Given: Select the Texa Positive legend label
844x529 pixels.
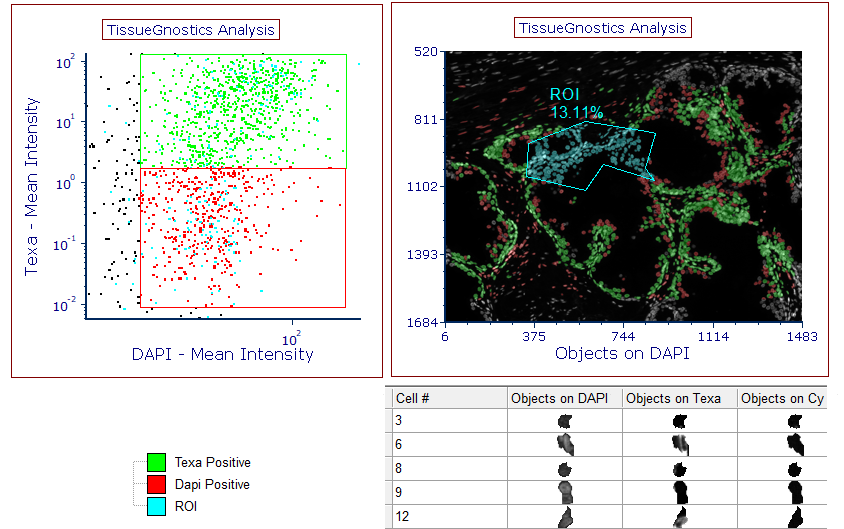Looking at the screenshot, I should (x=212, y=463).
